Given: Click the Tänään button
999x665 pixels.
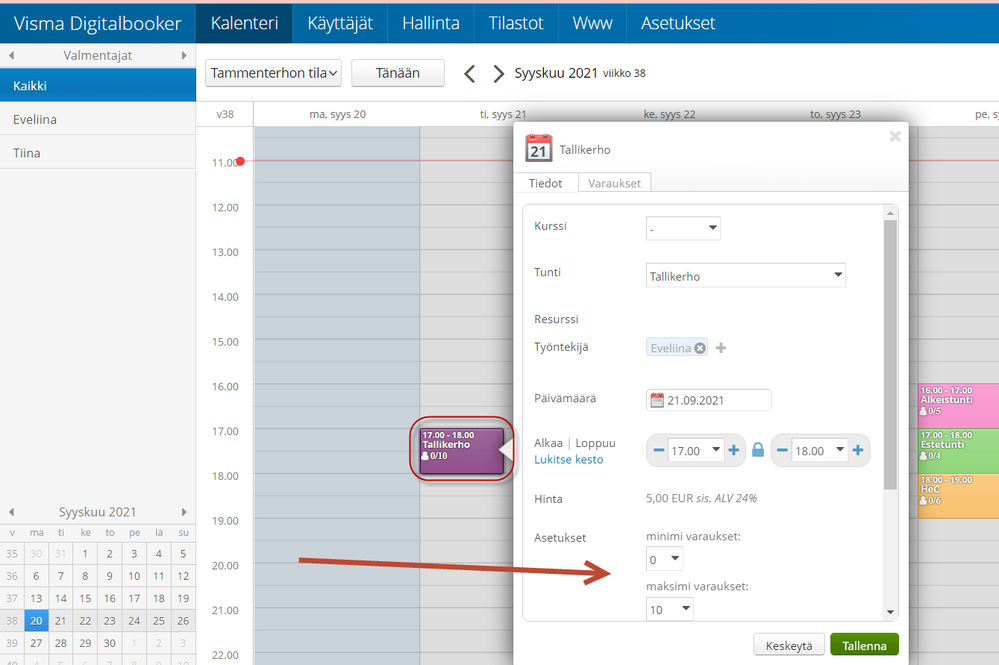Looking at the screenshot, I should tap(398, 73).
